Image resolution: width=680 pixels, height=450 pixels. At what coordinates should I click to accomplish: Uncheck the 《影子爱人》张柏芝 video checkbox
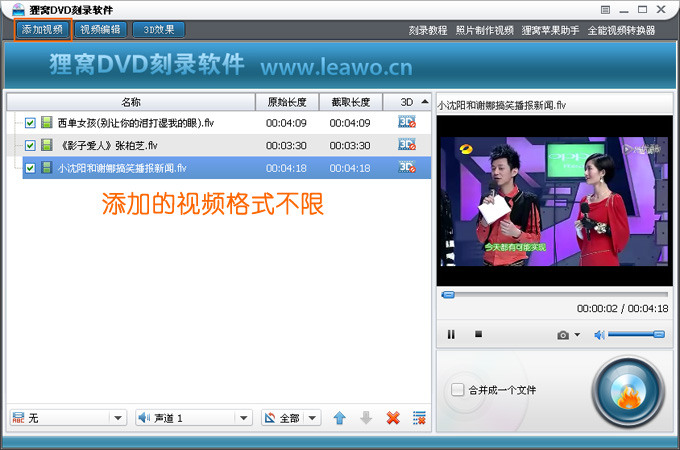point(30,145)
